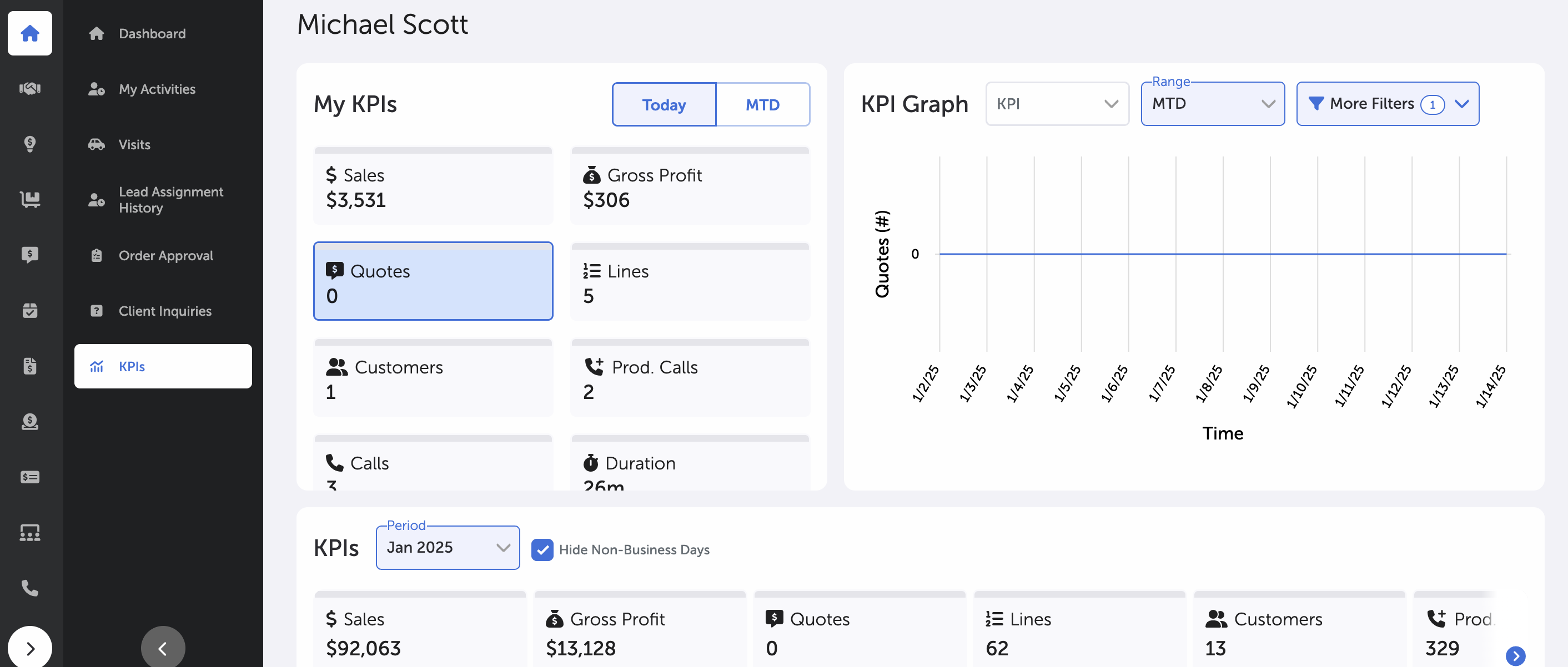
Task: Select the Gross Profit $306 card
Action: click(690, 185)
